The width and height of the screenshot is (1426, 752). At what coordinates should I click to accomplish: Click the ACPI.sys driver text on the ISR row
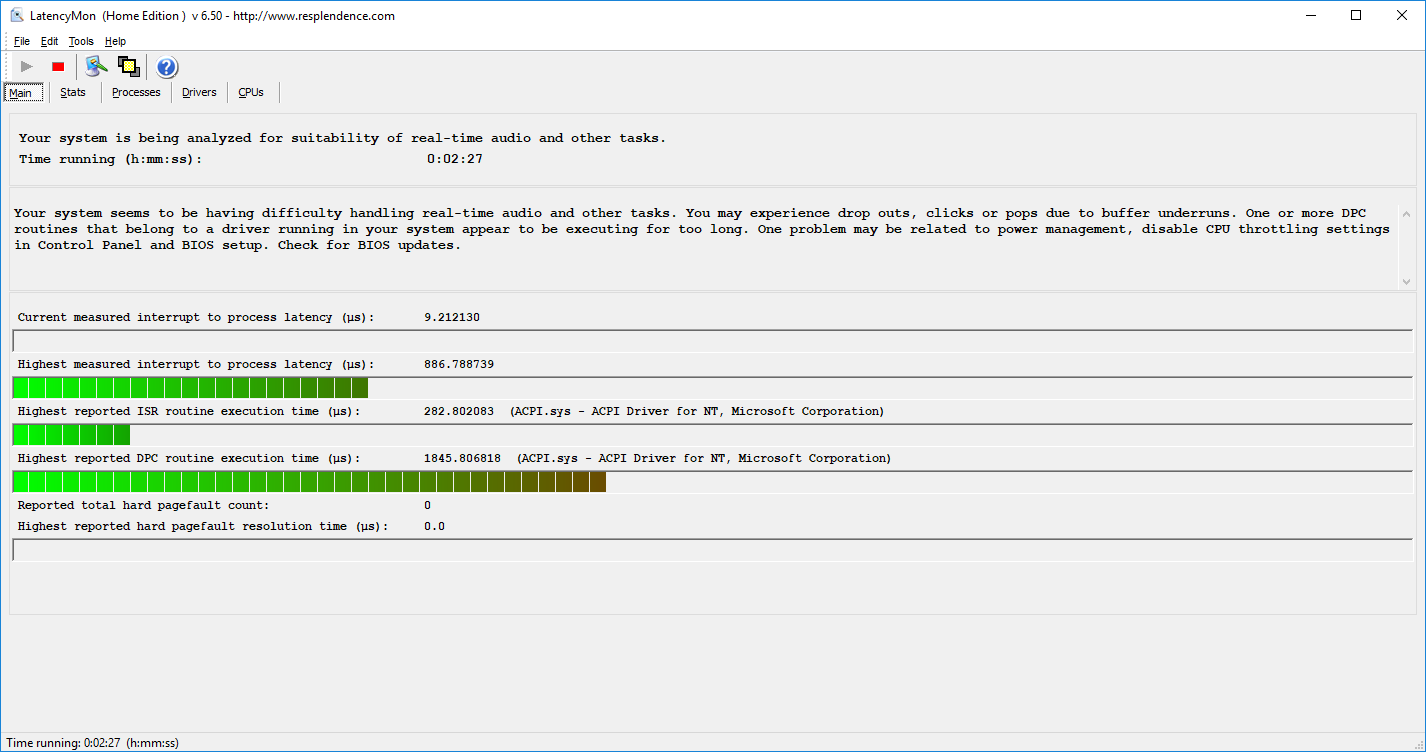coord(697,411)
